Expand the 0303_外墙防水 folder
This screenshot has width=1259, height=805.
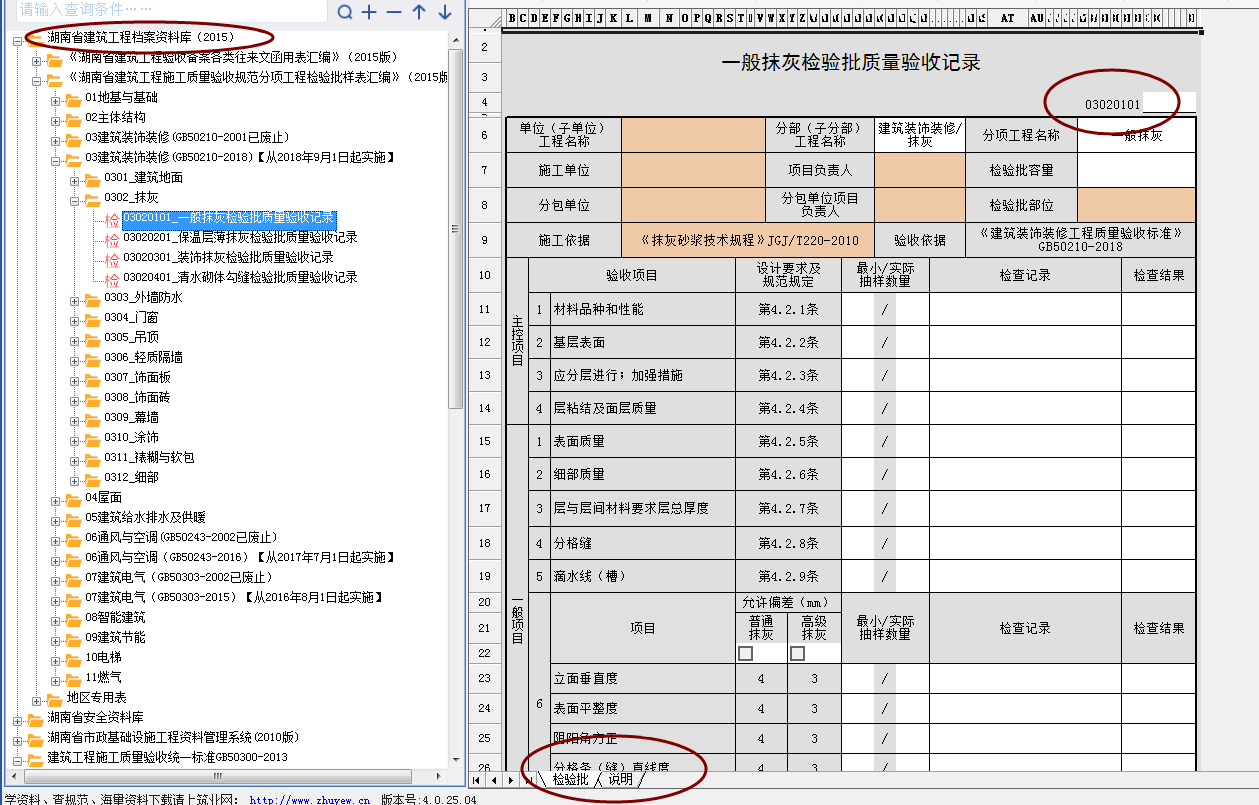75,298
